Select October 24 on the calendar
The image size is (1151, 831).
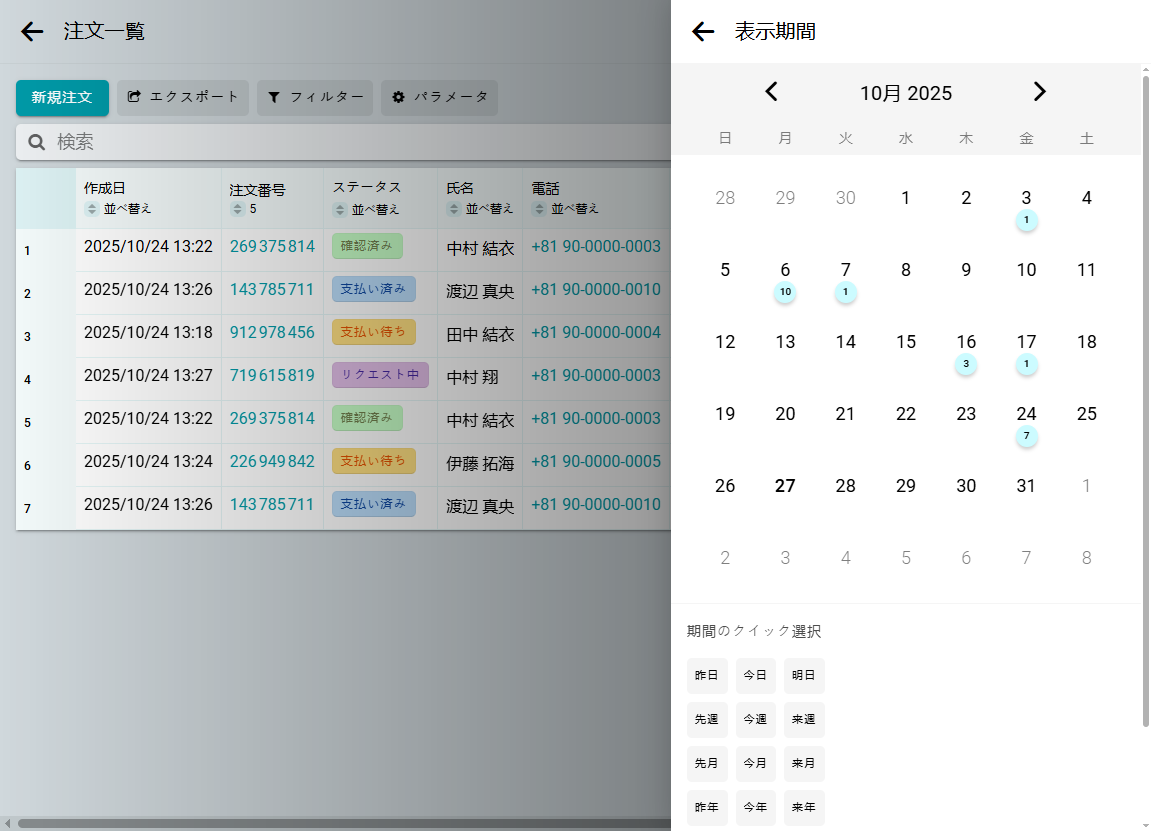[x=1026, y=415]
